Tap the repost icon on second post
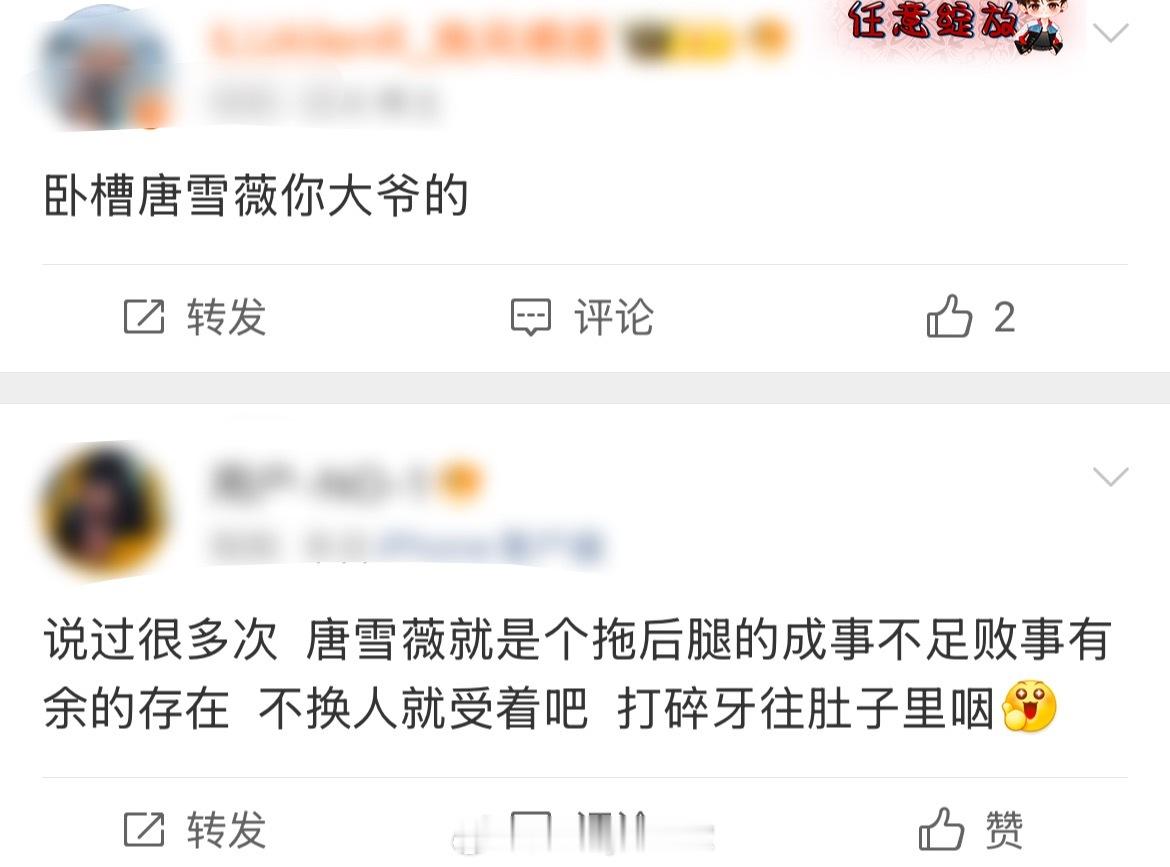Image resolution: width=1170 pixels, height=867 pixels. pos(144,830)
